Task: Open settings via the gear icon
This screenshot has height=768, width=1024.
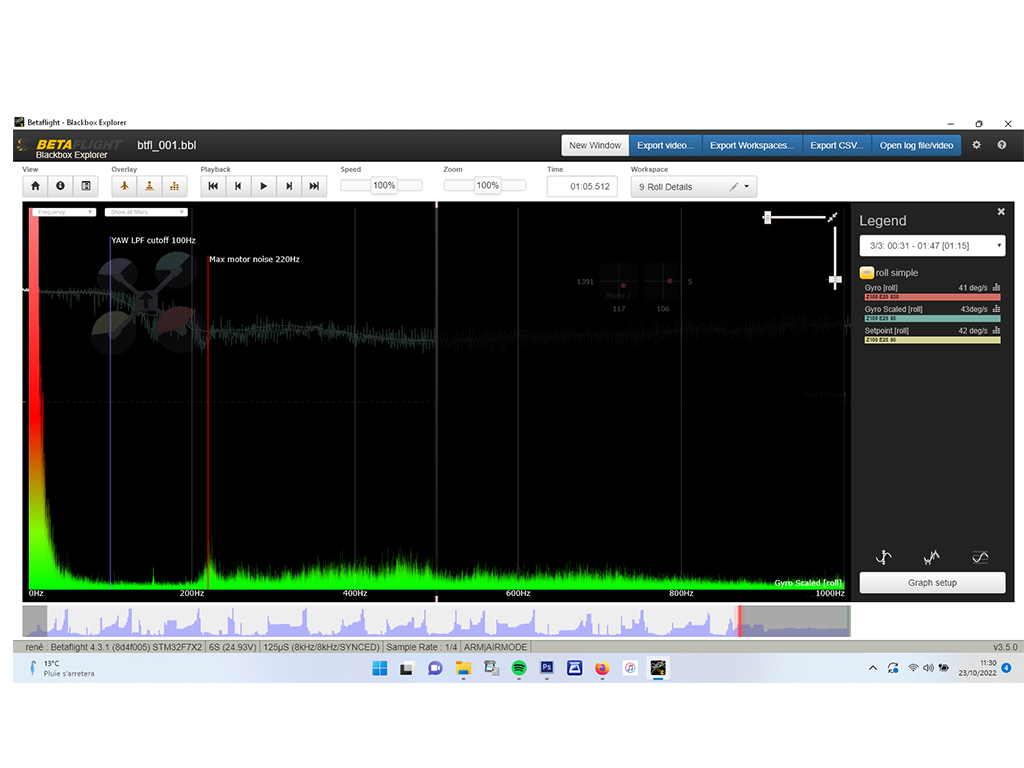Action: 977,145
